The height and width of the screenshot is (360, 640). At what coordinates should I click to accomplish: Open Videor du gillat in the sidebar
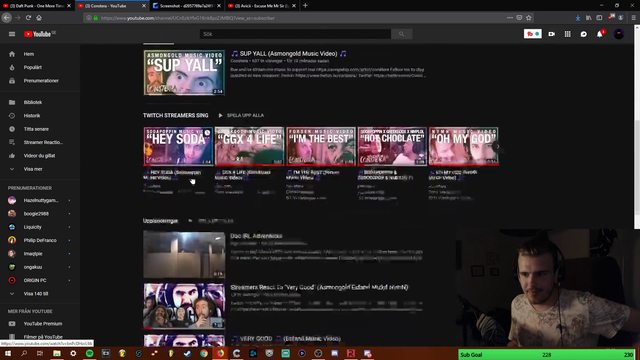pos(40,156)
